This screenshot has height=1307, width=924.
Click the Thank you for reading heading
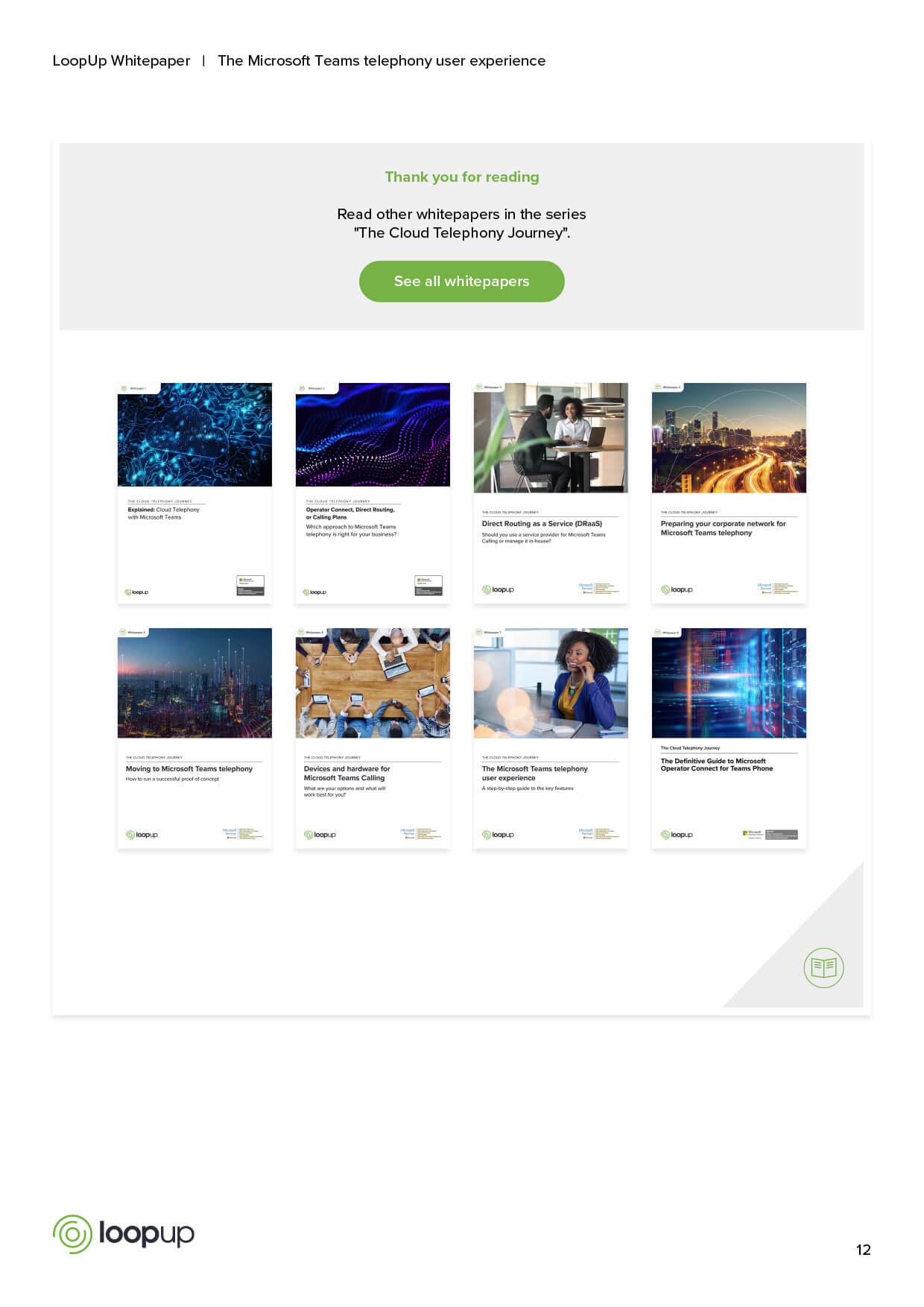(x=461, y=177)
